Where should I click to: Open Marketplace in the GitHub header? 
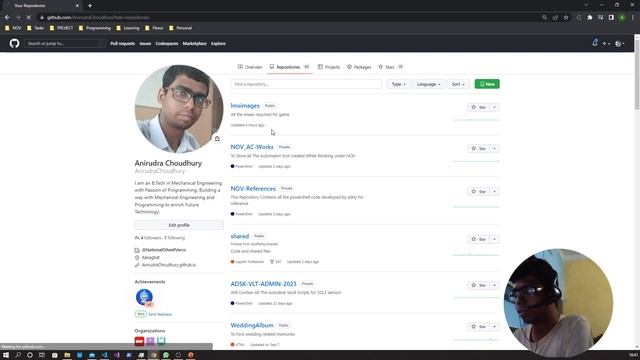pyautogui.click(x=195, y=43)
